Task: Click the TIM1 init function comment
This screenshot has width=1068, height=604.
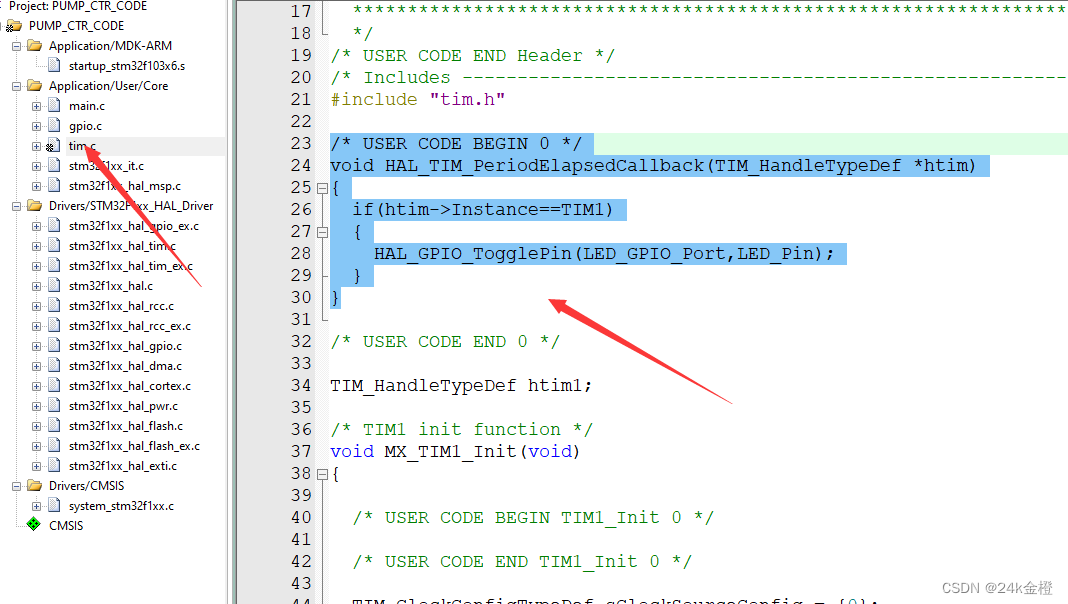Action: tap(461, 429)
